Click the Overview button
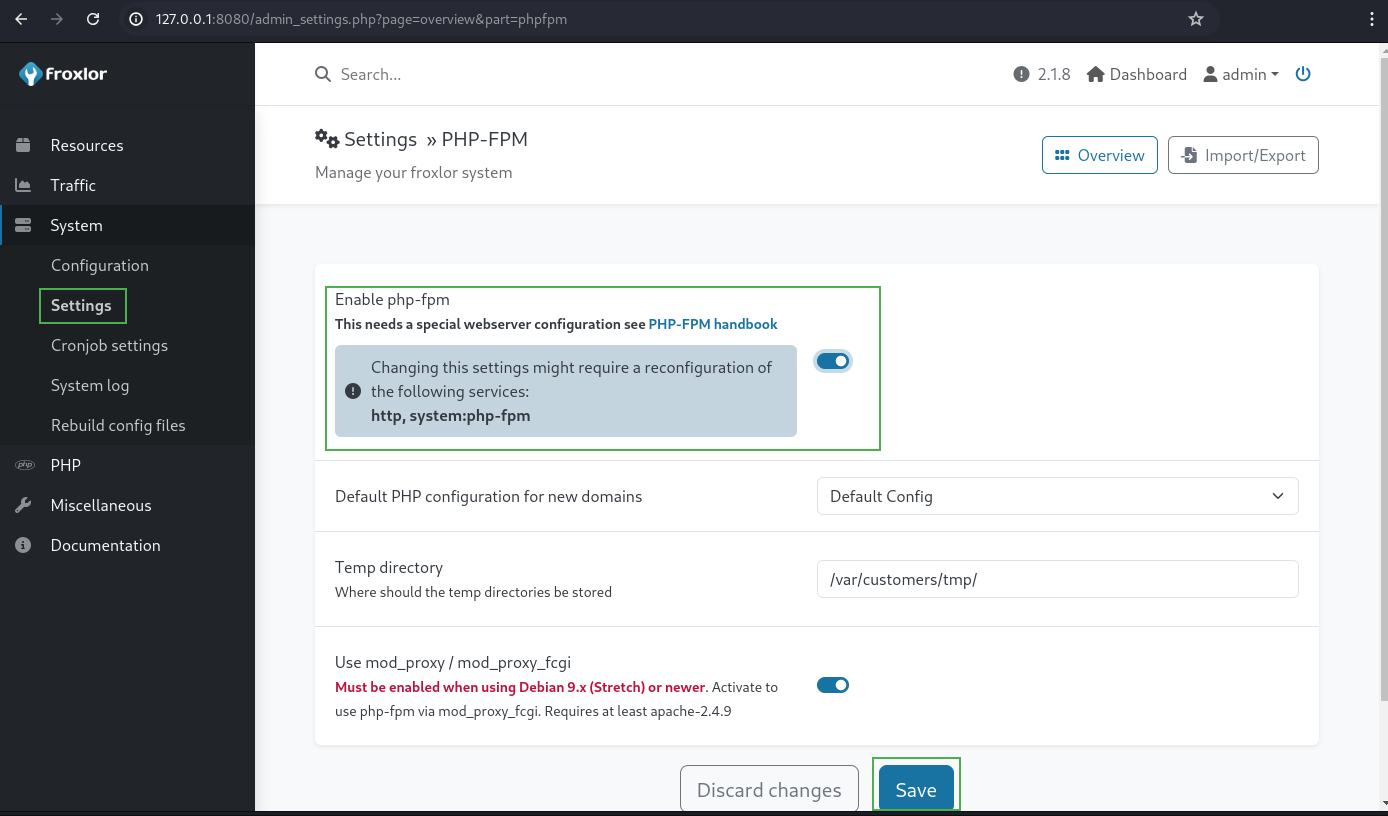The image size is (1388, 816). [1100, 155]
